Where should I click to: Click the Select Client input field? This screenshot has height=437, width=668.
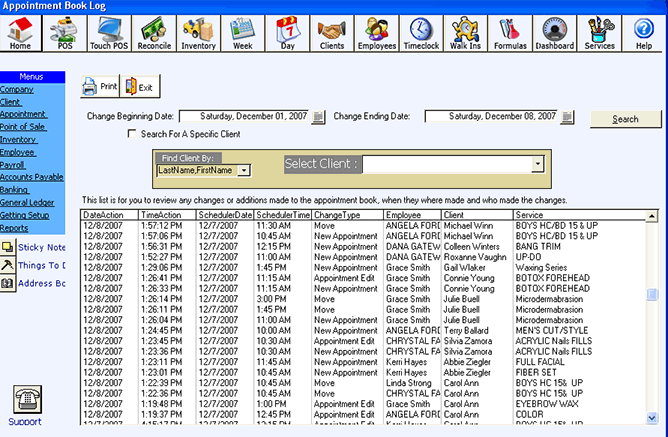(x=447, y=164)
